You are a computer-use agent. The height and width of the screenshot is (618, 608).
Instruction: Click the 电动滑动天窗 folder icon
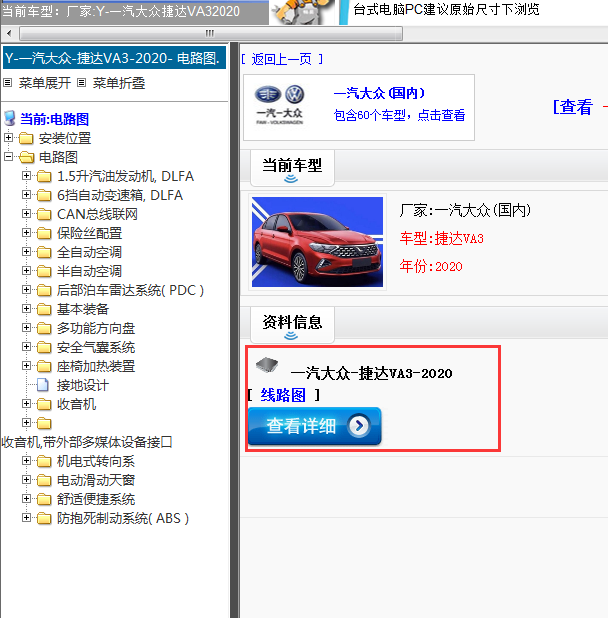44,480
